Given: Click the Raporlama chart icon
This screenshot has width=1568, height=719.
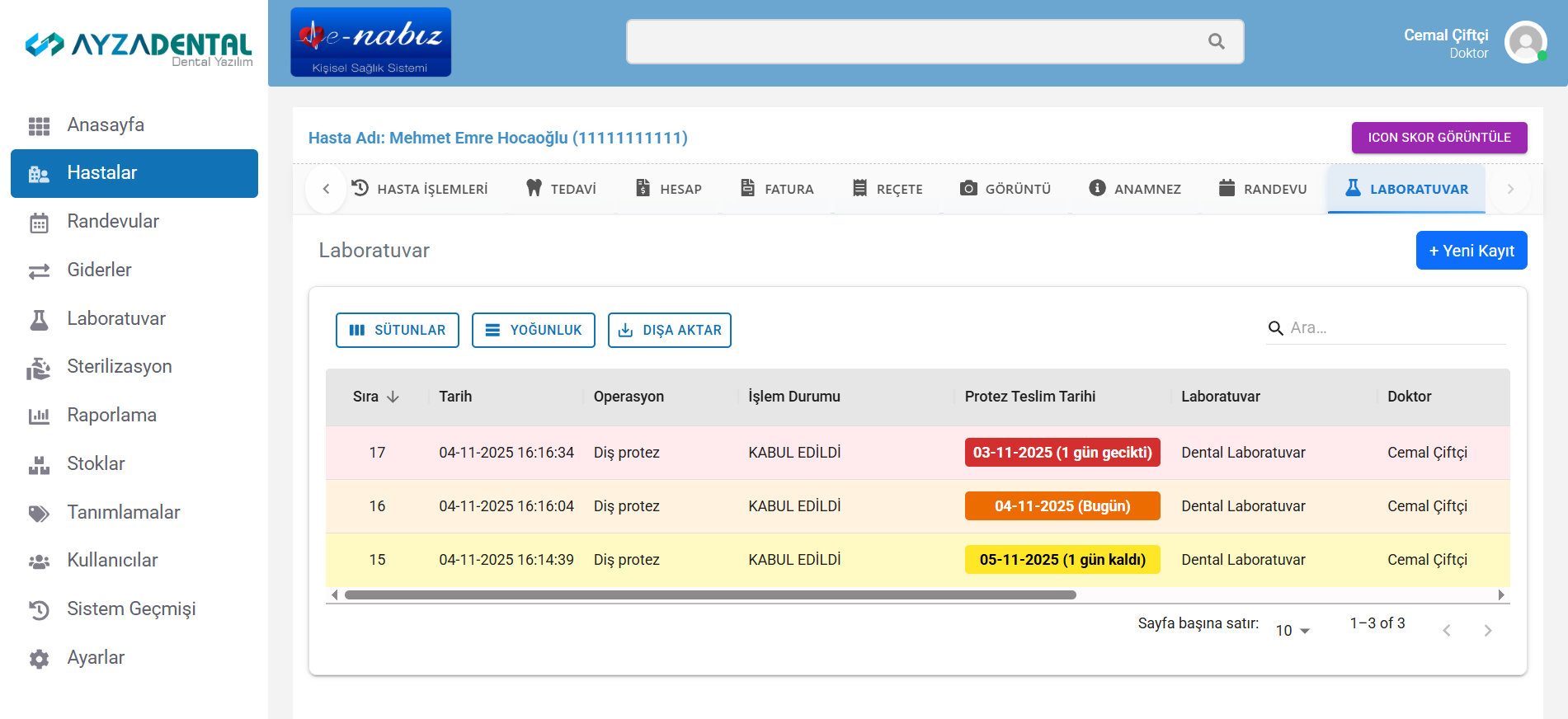Looking at the screenshot, I should [39, 416].
